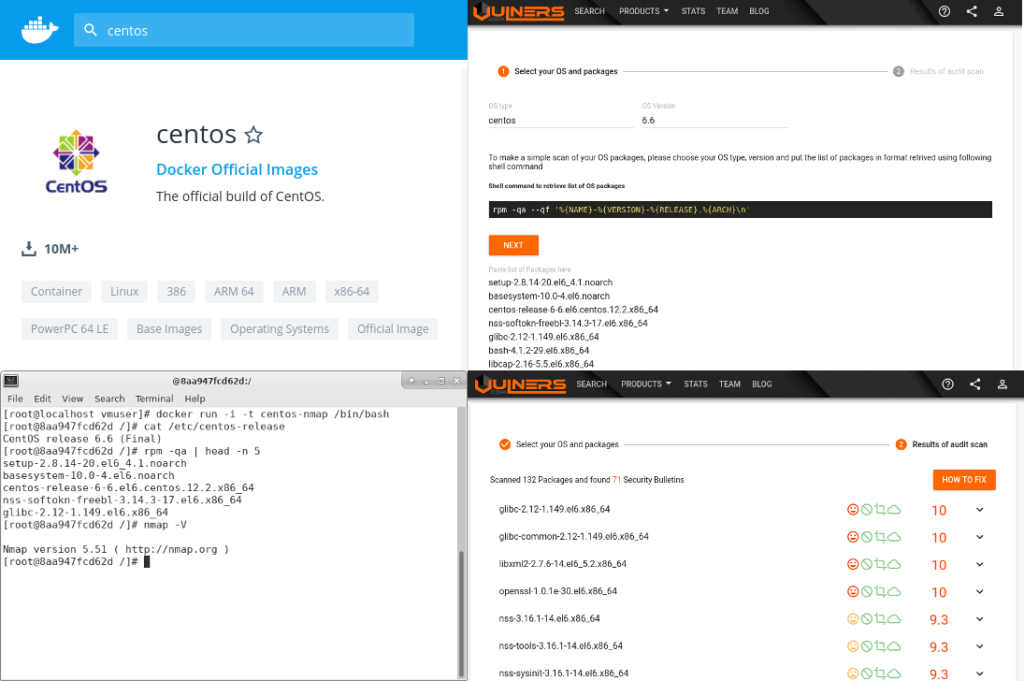Click orange sad face in nss-tools row
Viewport: 1024px width, 681px height.
pos(853,646)
